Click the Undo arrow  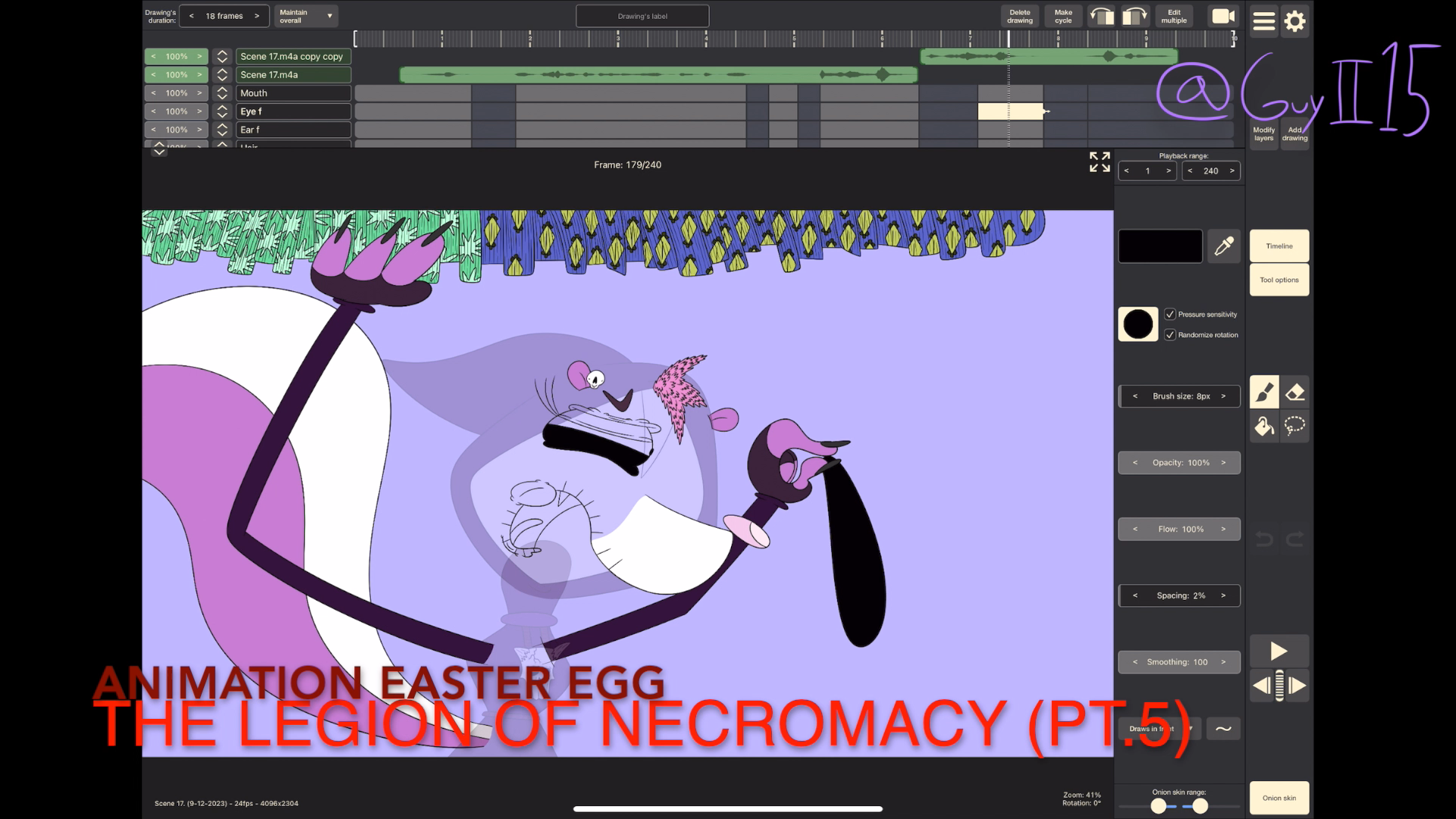point(1264,539)
